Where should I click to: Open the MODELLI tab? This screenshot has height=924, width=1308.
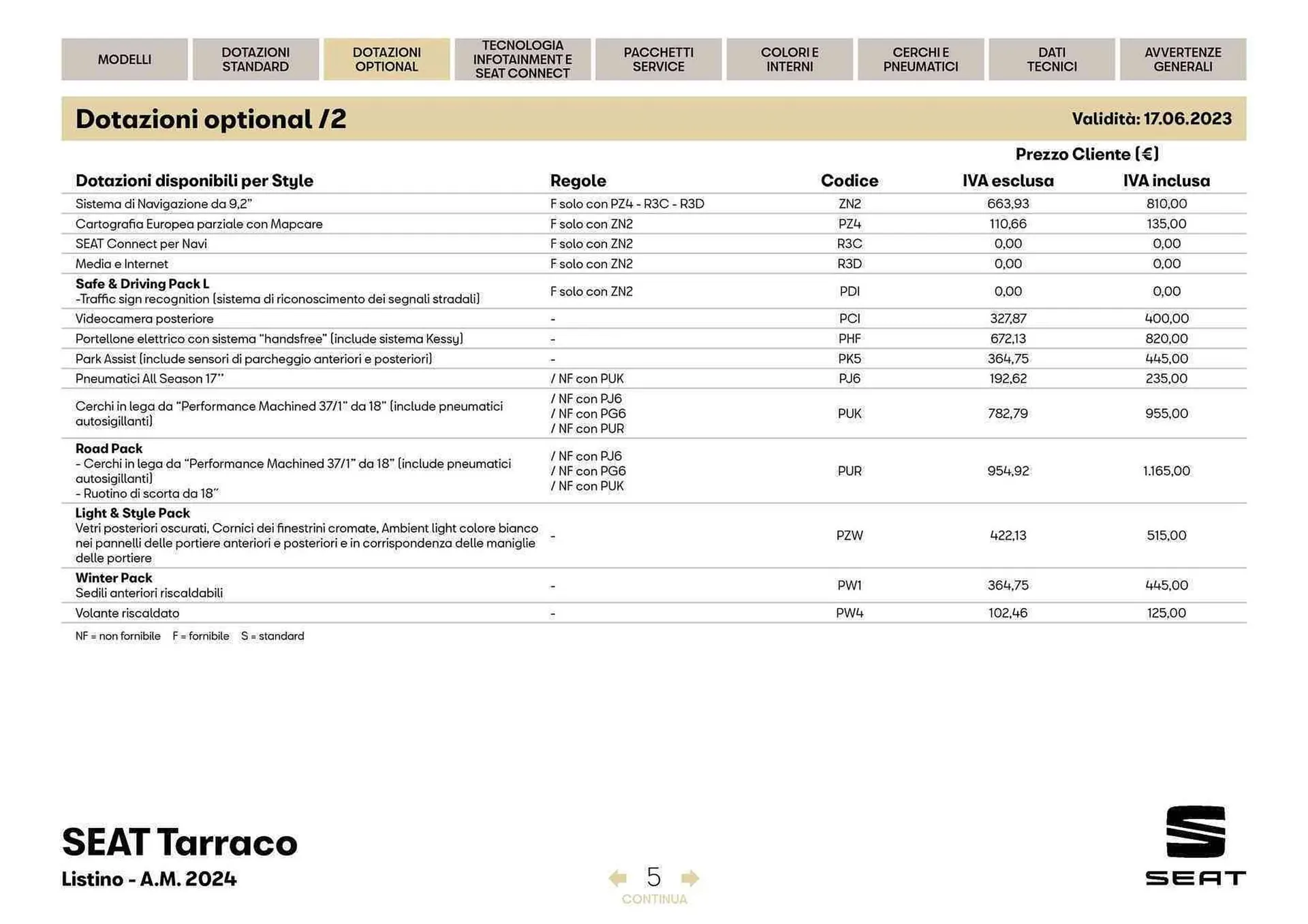tap(125, 59)
